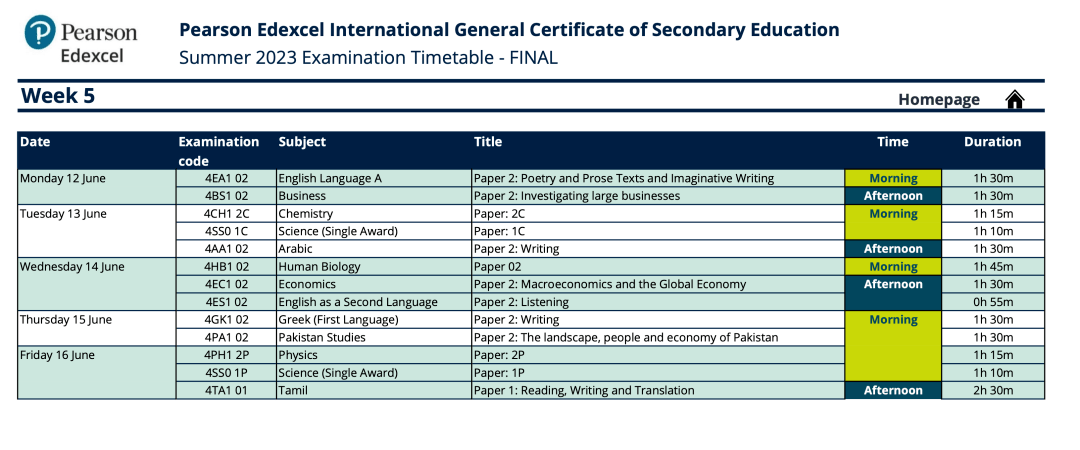Viewport: 1080px width, 450px height.
Task: Select the Duration column header
Action: coord(993,142)
